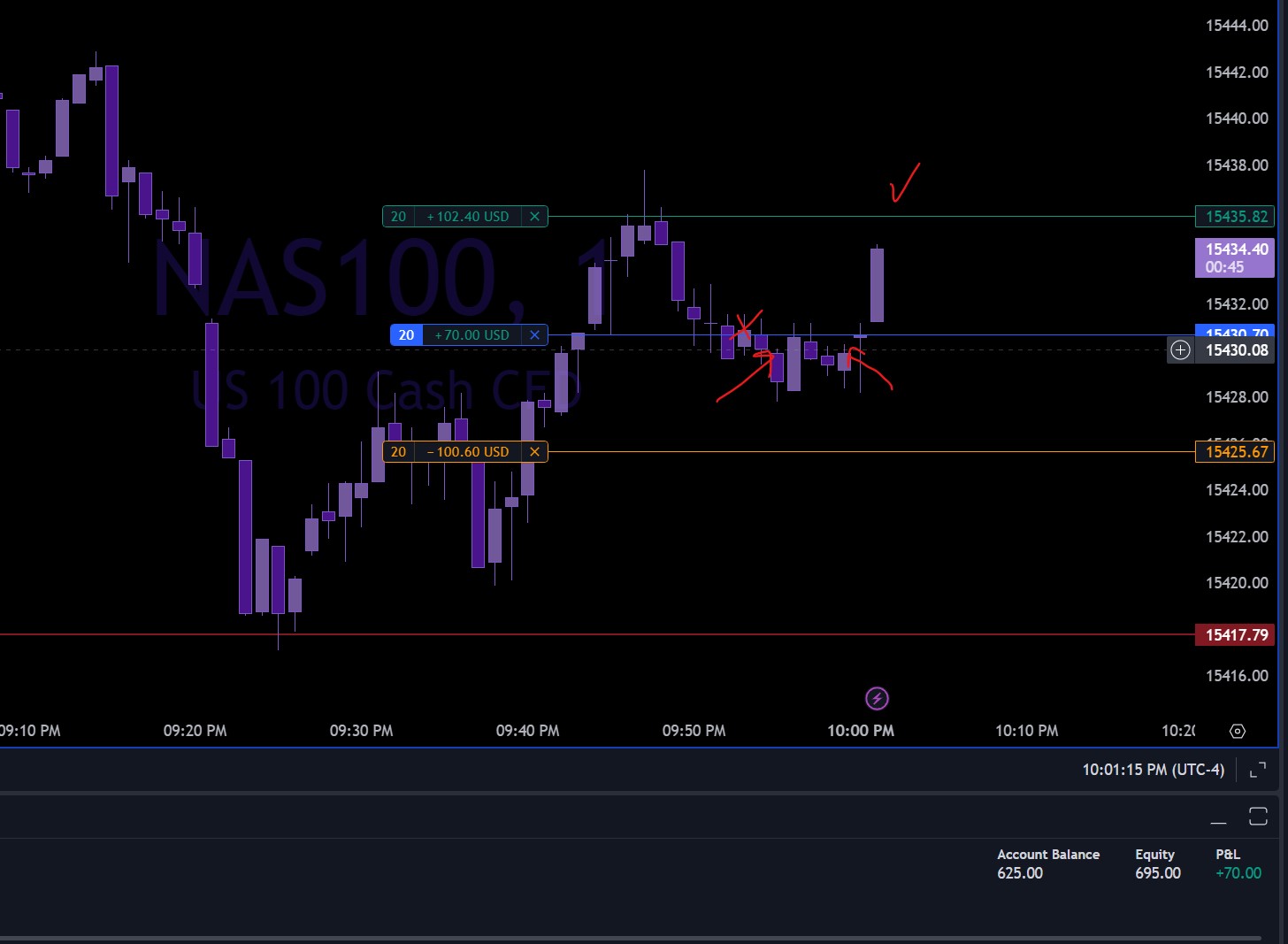The height and width of the screenshot is (944, 1288).
Task: Click the 15428.00 price scale label
Action: click(1237, 397)
